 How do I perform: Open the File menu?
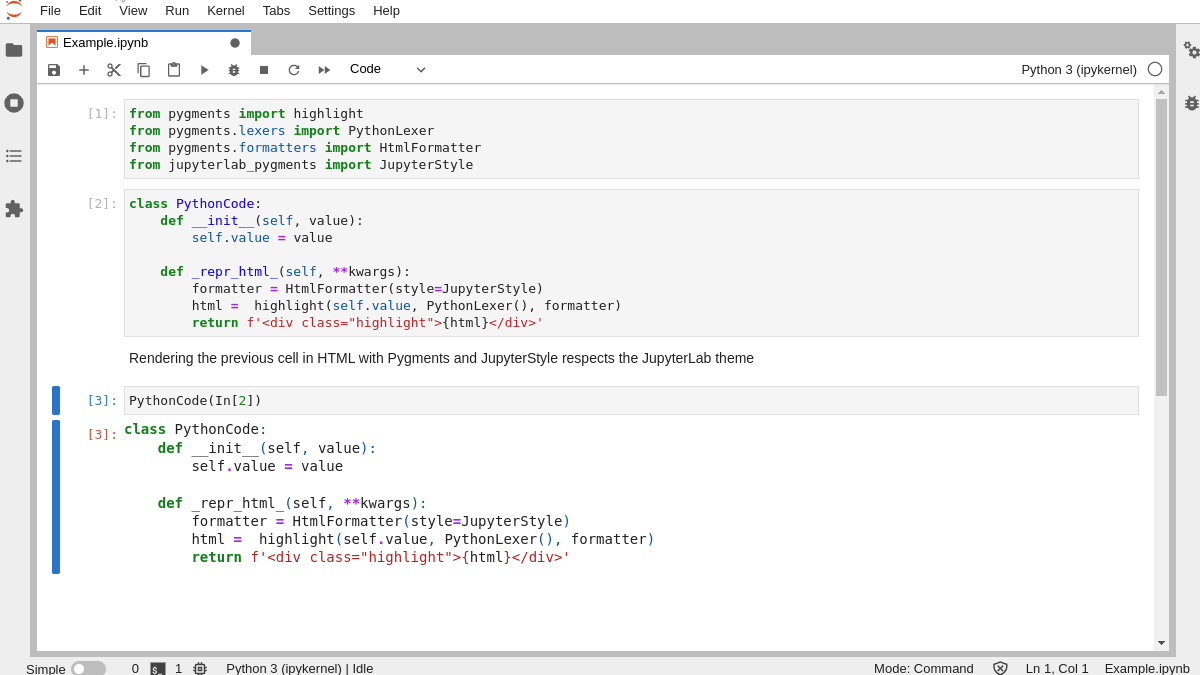coord(50,10)
